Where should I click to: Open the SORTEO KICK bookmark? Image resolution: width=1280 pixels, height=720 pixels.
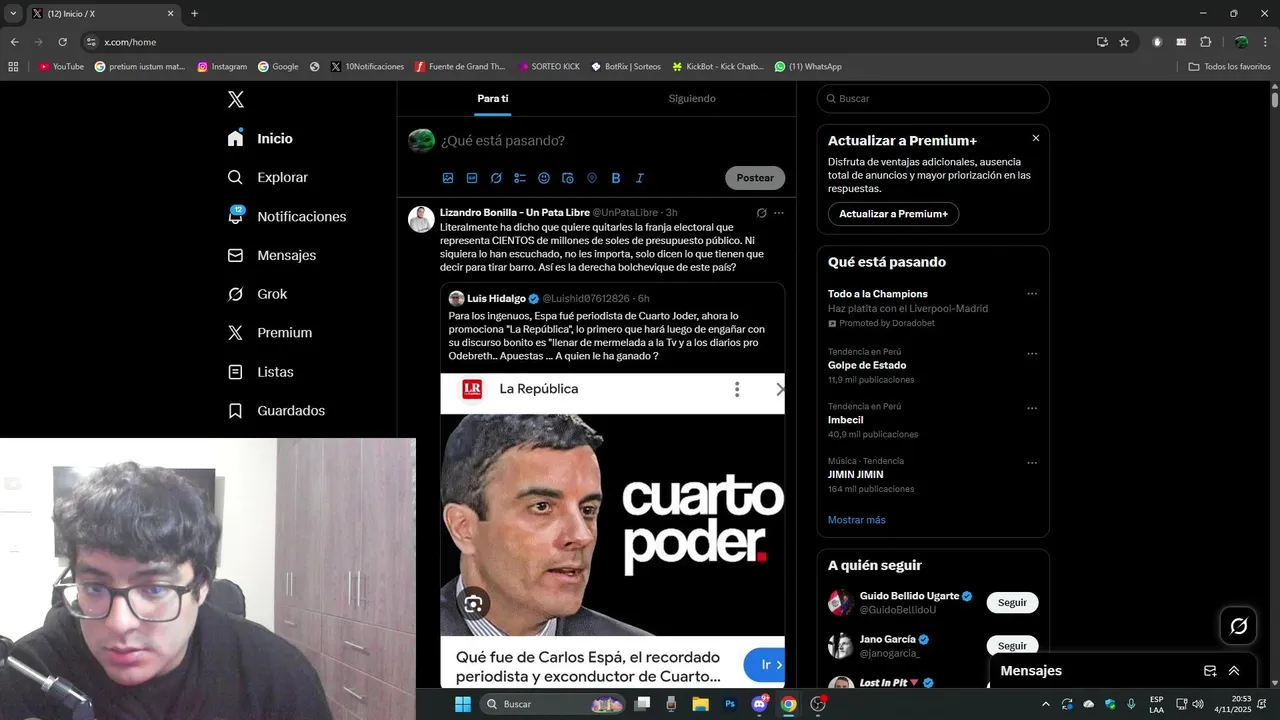coord(549,67)
